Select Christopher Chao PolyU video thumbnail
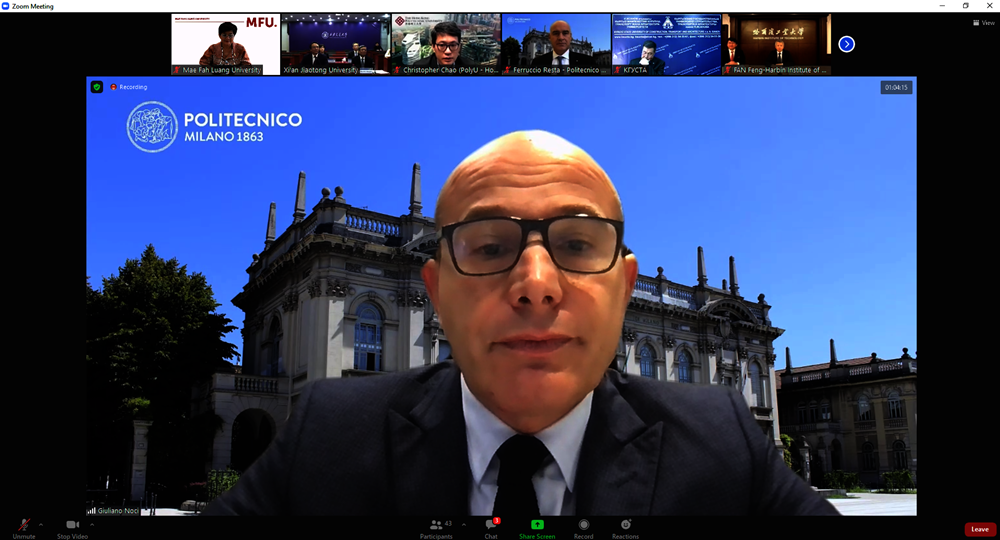The image size is (1000, 540). tap(446, 45)
